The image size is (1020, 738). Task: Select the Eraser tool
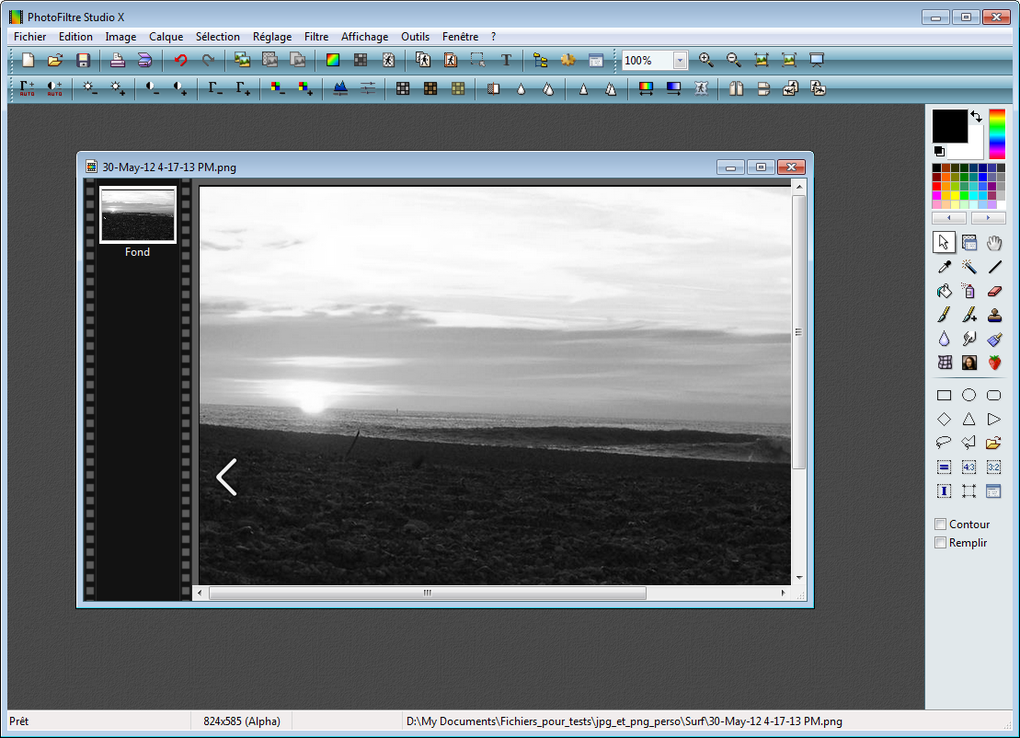pyautogui.click(x=994, y=291)
